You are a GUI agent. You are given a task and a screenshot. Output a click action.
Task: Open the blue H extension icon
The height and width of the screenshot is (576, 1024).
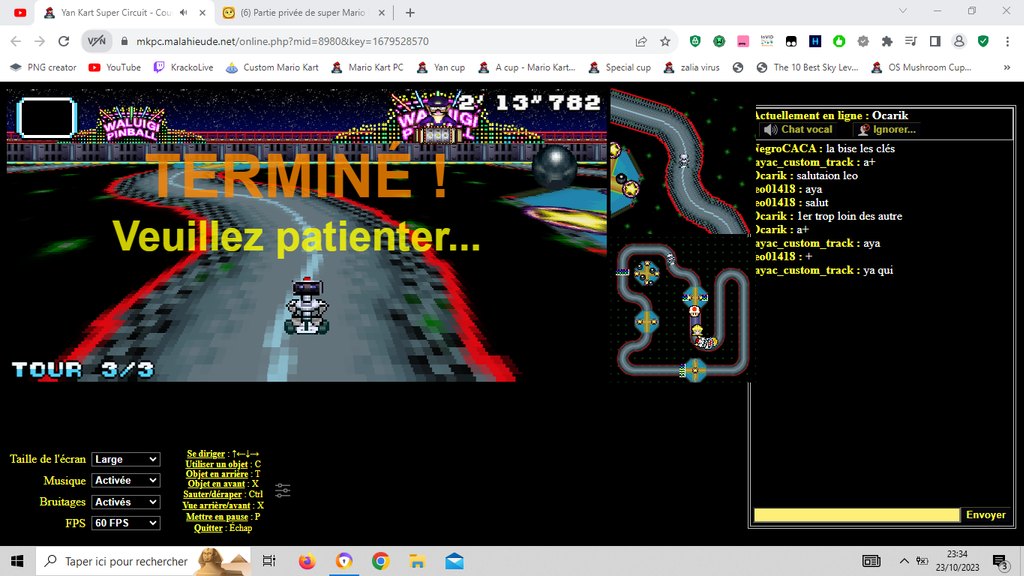point(815,41)
